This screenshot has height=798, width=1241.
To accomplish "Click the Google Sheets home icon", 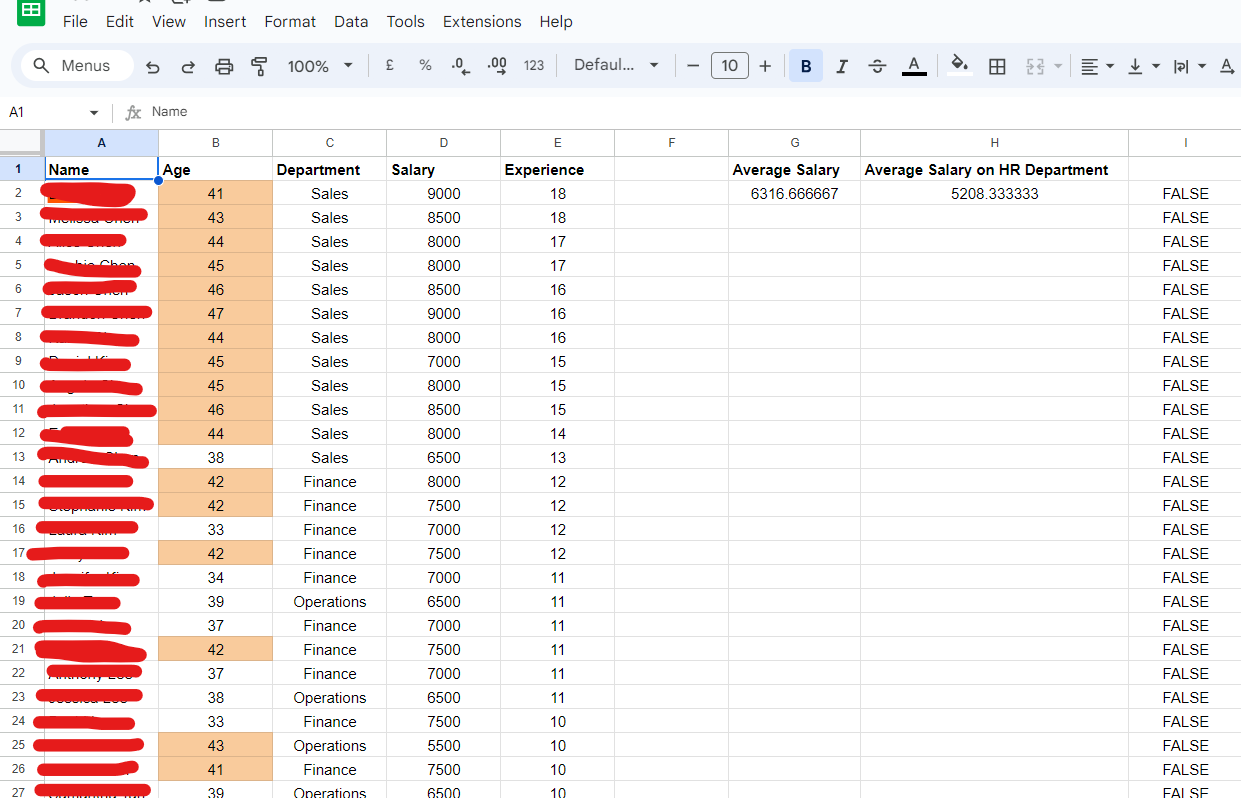I will click(x=31, y=11).
